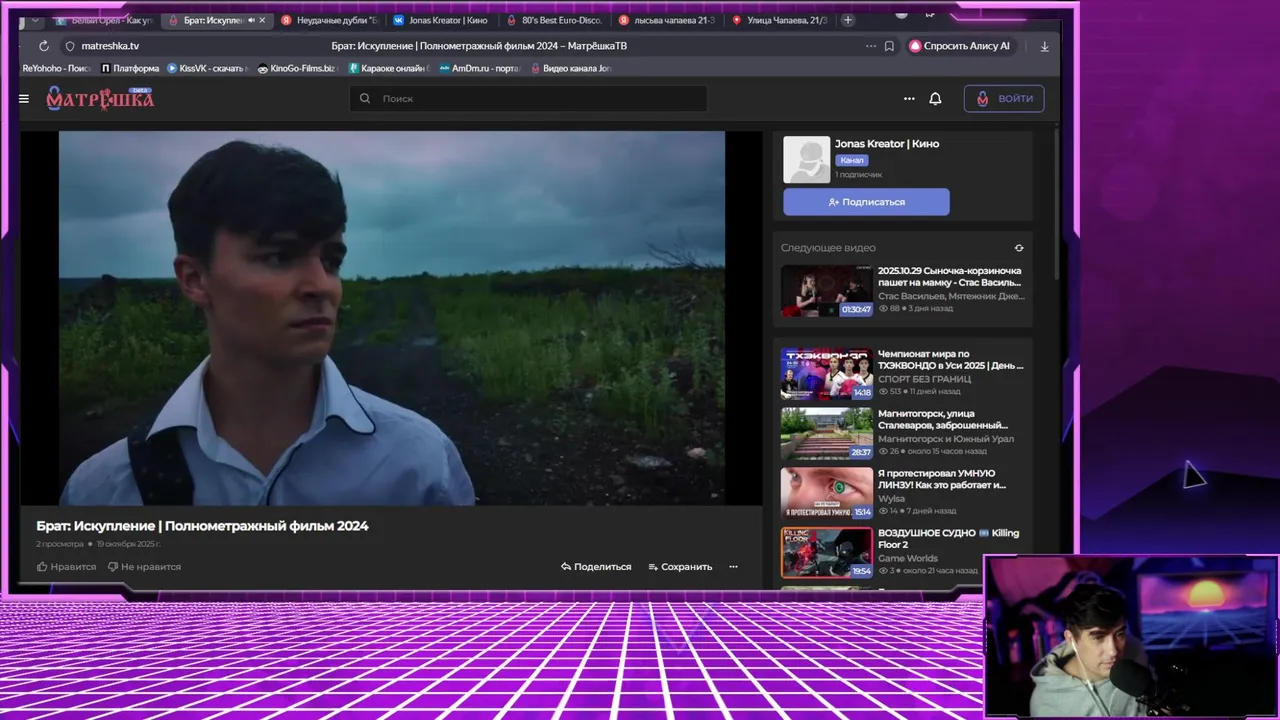This screenshot has width=1280, height=720.
Task: Open Видео канала bookmark
Action: [571, 69]
